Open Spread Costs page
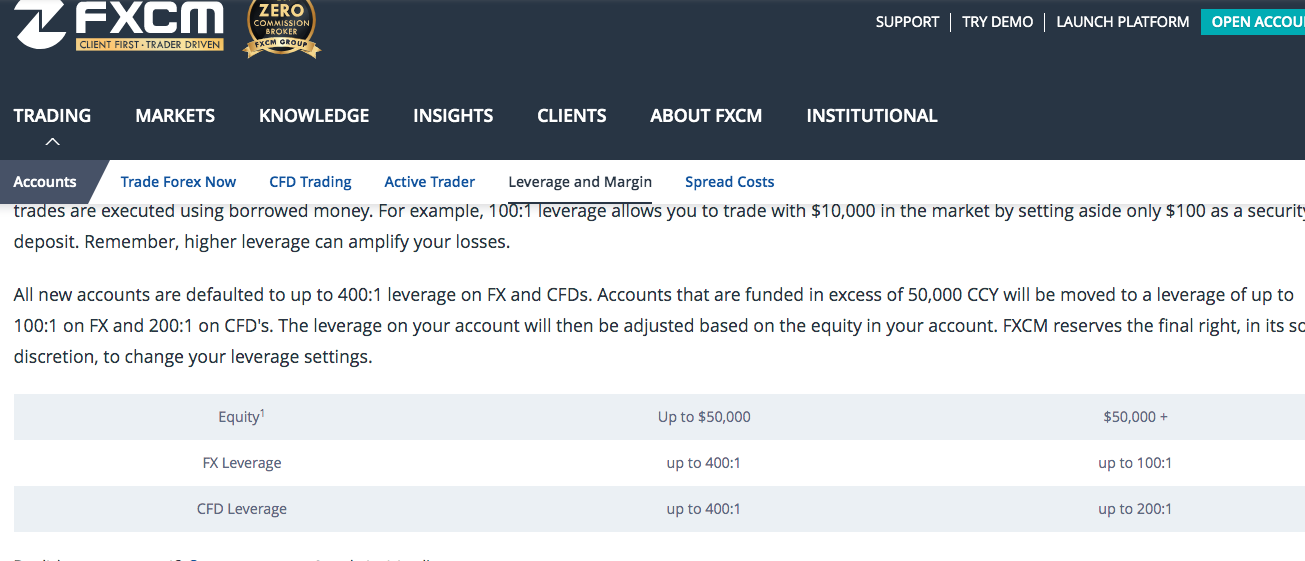 (x=729, y=182)
